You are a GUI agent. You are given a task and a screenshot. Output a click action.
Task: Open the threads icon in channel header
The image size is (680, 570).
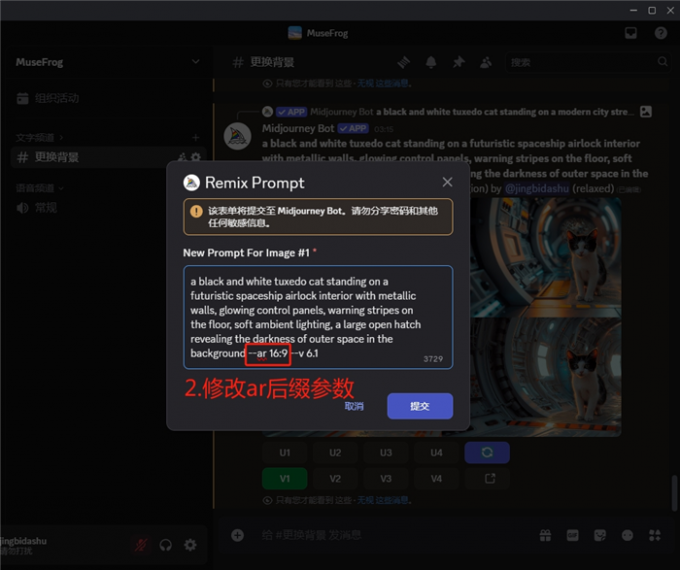tap(404, 62)
